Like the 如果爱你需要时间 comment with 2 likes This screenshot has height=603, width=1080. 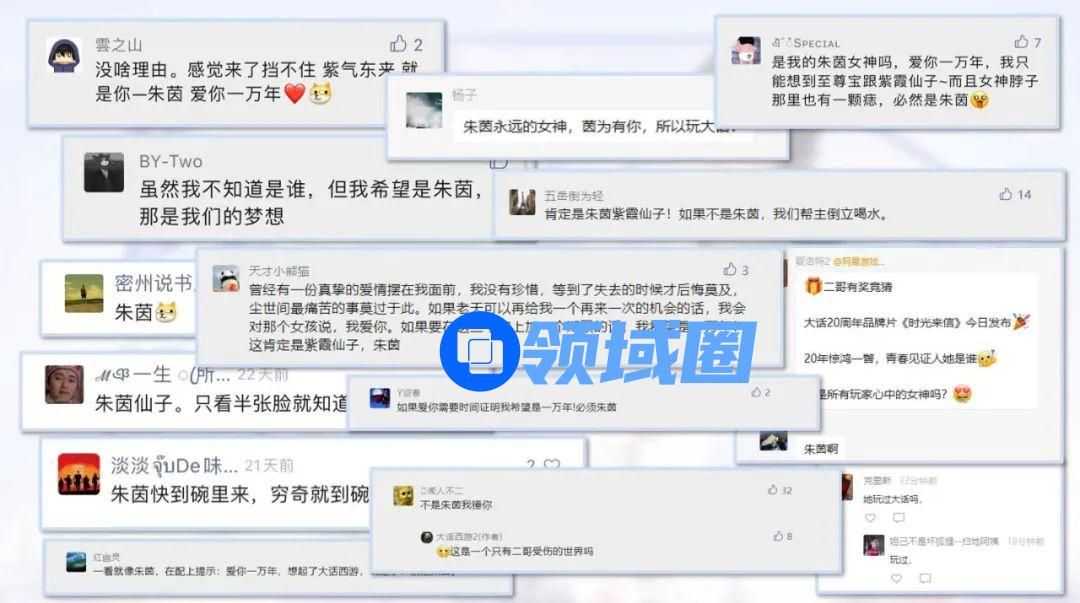756,392
